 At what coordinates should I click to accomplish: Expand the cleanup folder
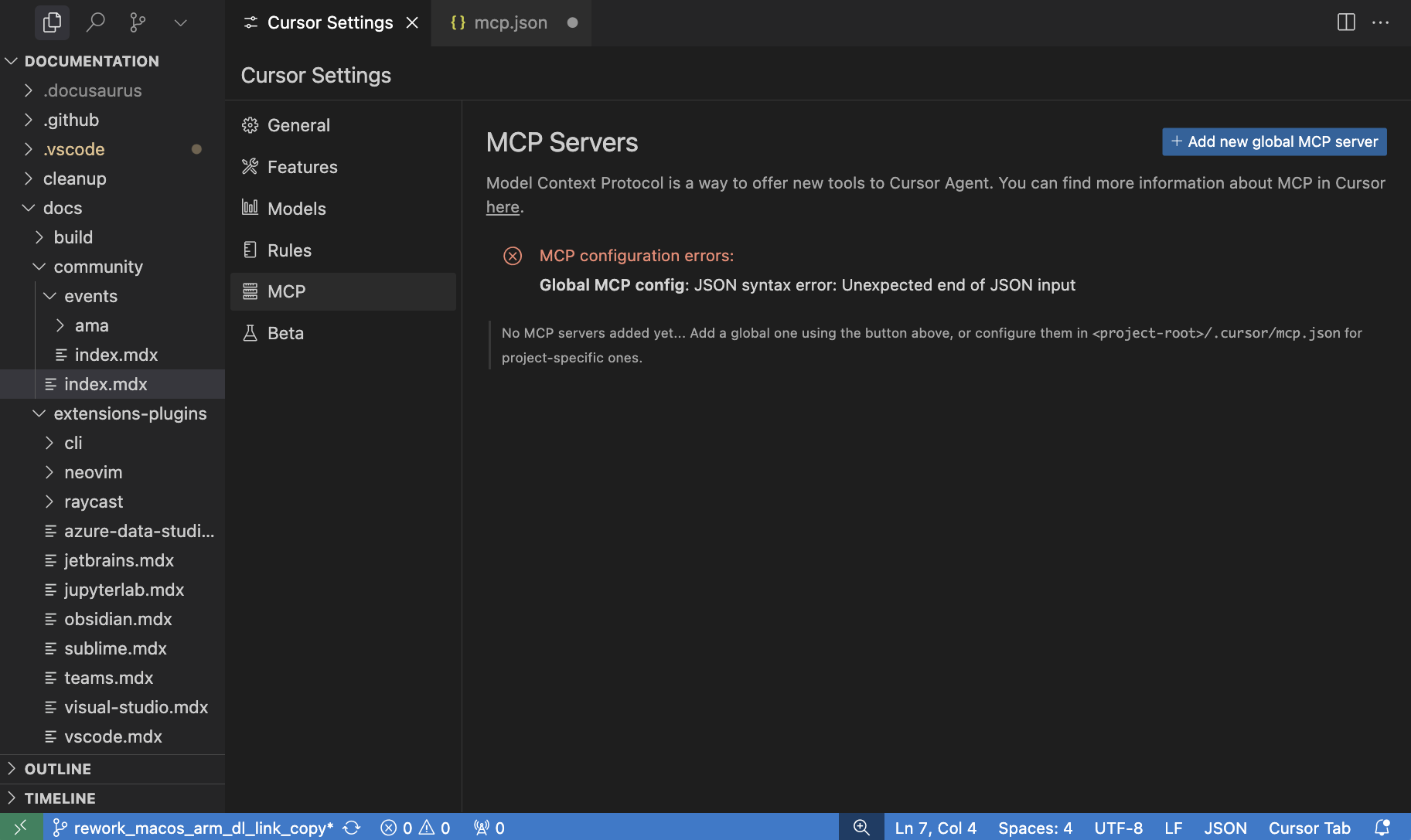113,179
